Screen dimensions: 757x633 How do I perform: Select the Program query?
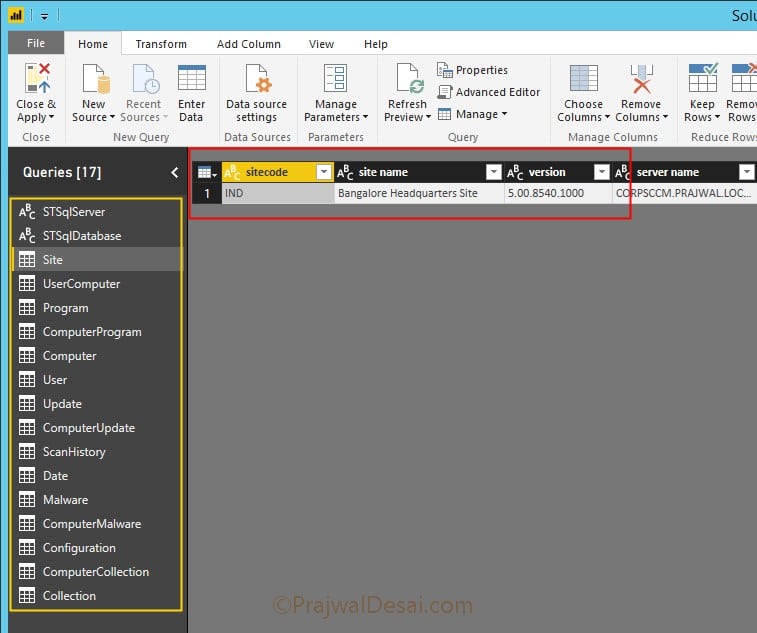pyautogui.click(x=97, y=308)
